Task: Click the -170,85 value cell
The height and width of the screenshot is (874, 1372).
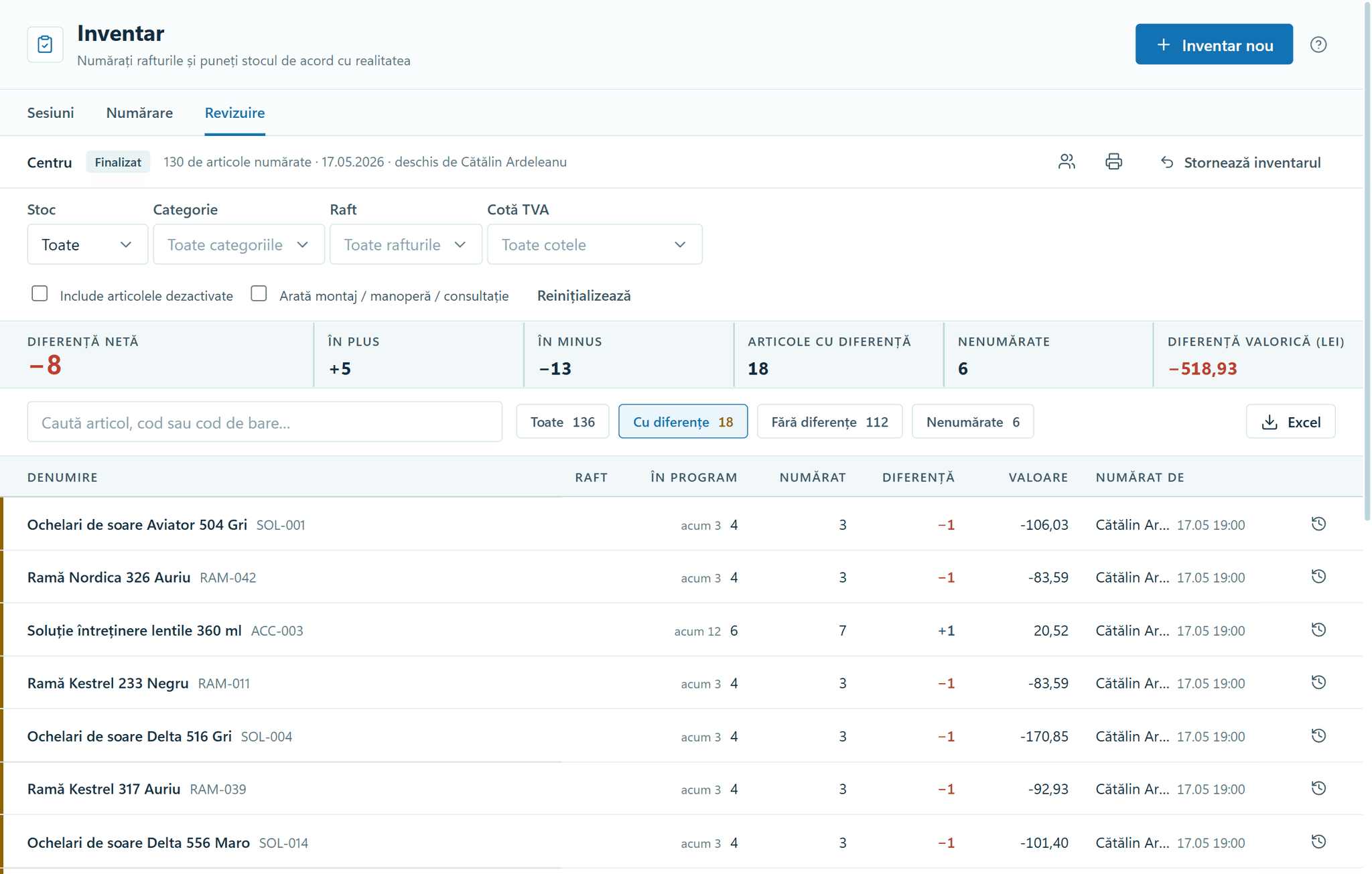Action: [1044, 736]
